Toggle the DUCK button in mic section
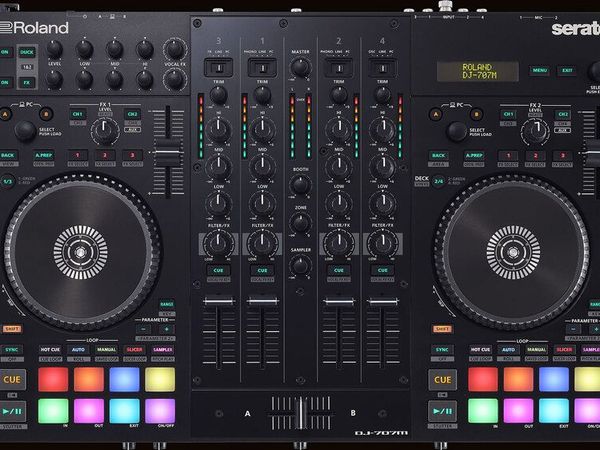Viewport: 600px width, 450px height. tap(27, 52)
